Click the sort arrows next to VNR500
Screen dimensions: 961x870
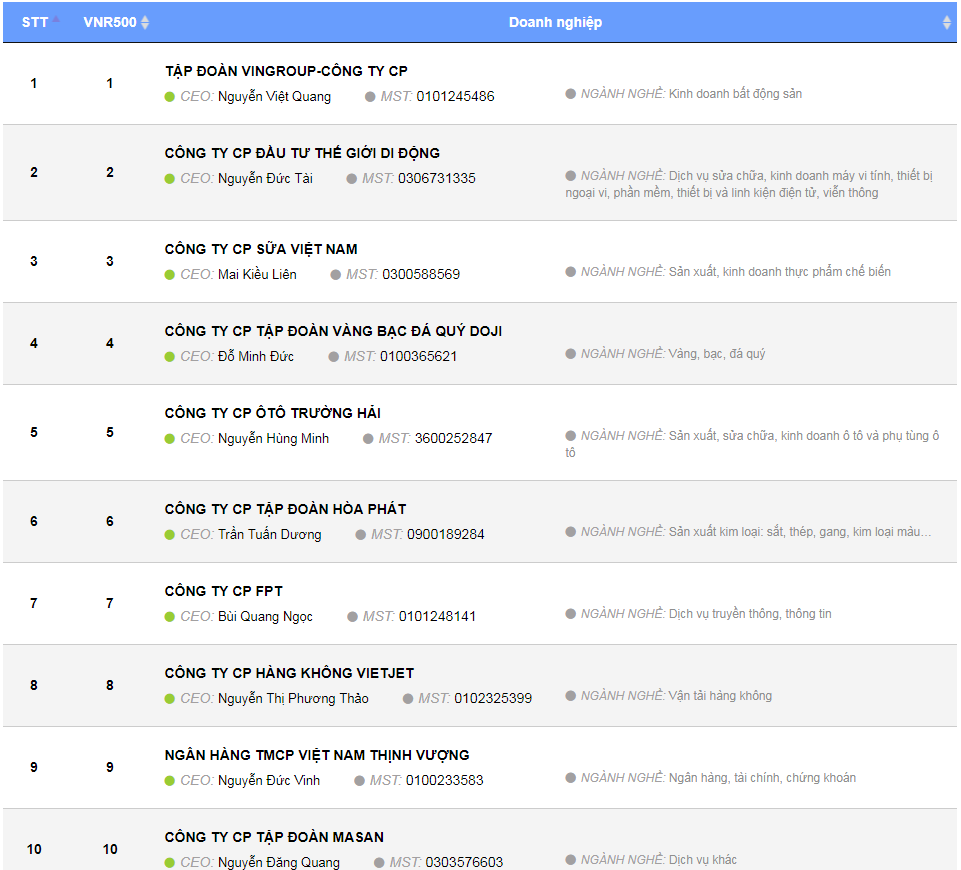click(145, 22)
